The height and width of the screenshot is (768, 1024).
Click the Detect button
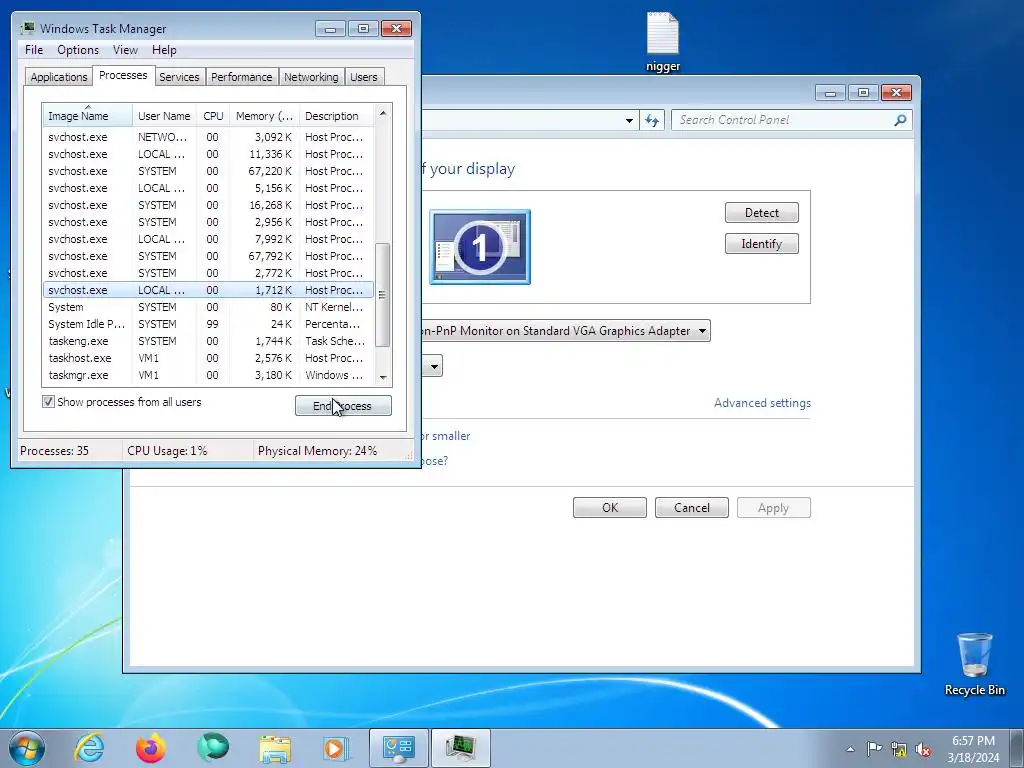761,213
